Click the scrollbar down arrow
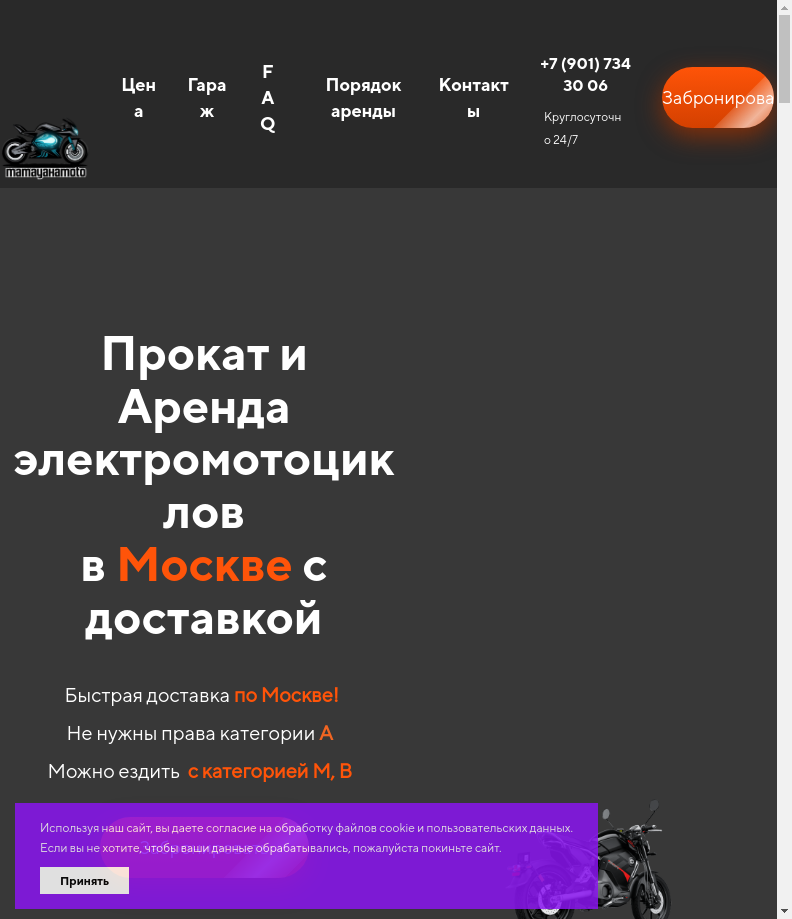The image size is (792, 919). click(x=784, y=912)
